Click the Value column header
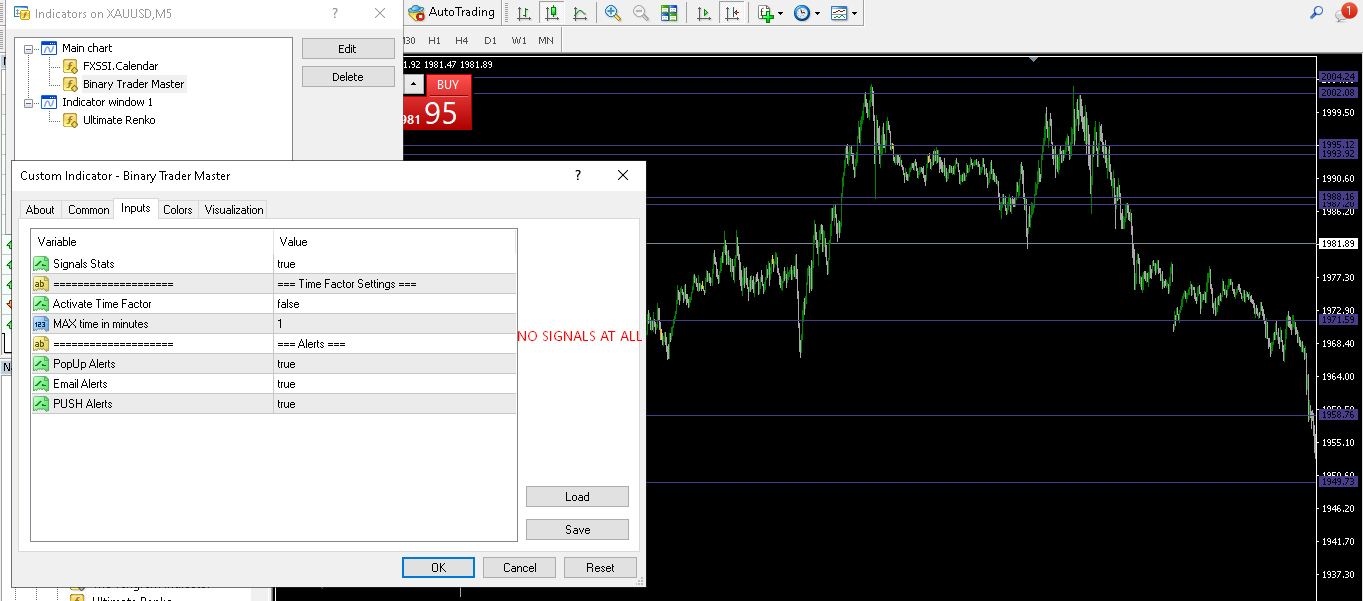Screen dimensions: 1363x601 click(x=395, y=242)
